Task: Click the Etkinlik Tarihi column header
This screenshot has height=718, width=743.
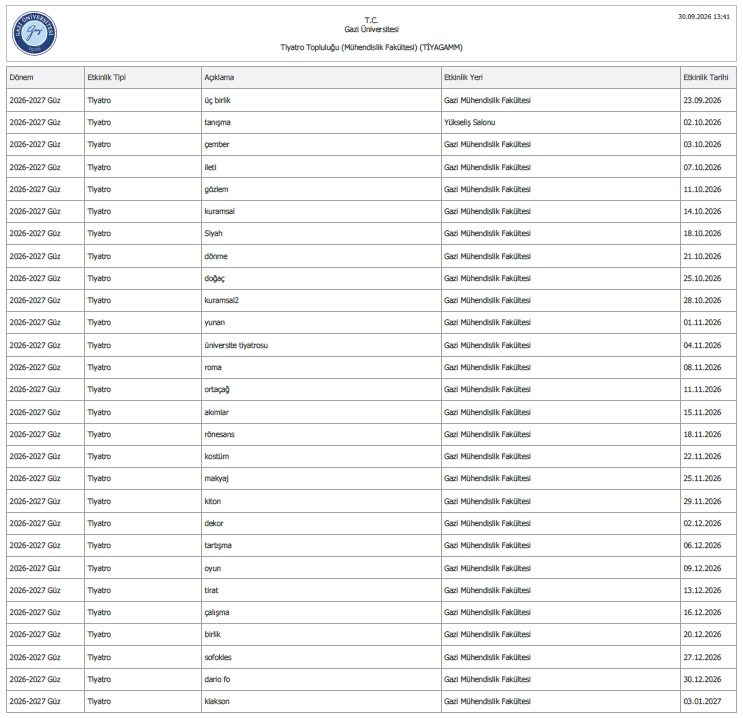Action: coord(706,77)
